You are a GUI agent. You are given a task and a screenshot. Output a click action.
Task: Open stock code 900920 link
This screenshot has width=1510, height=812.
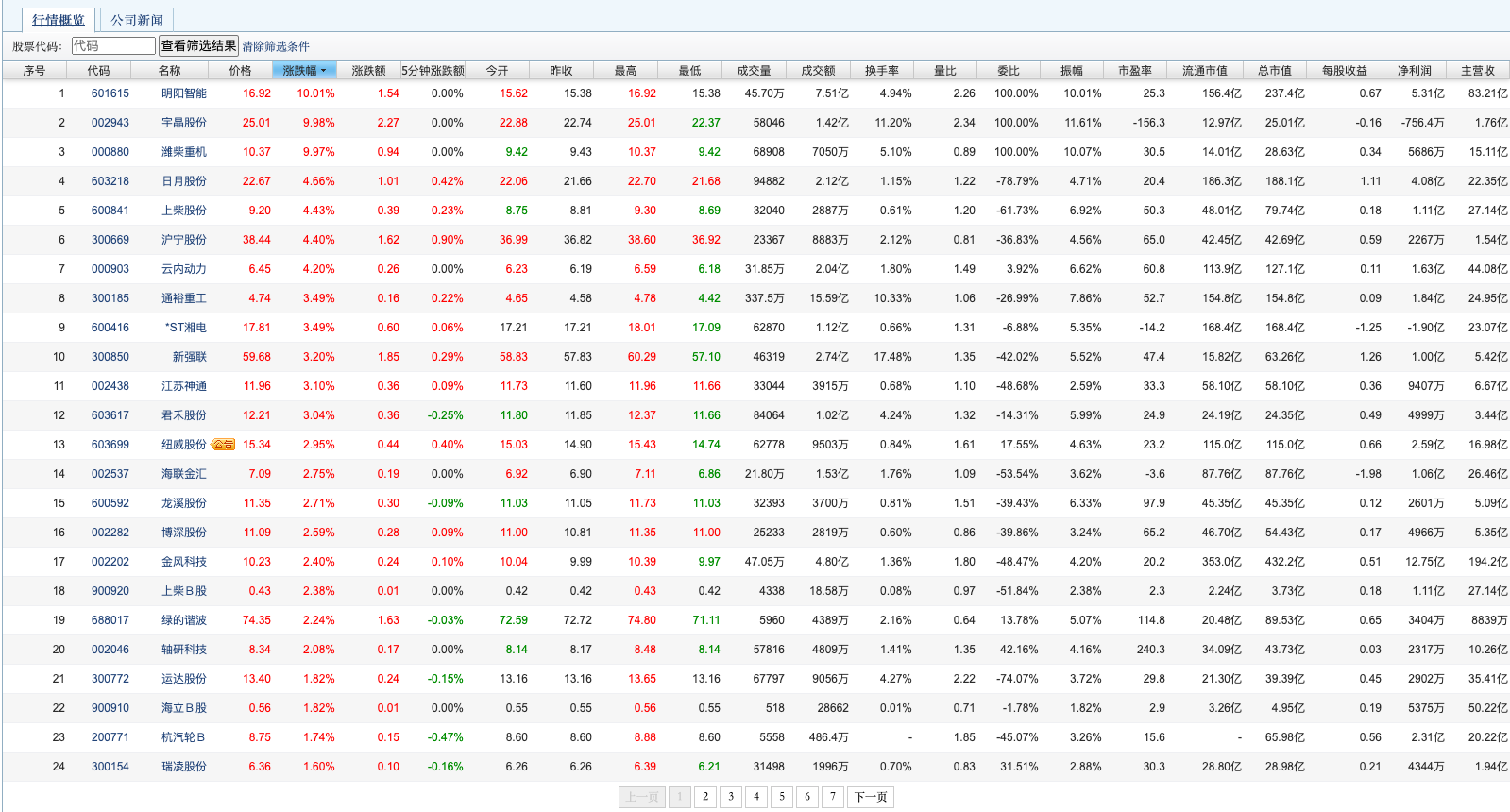point(110,591)
